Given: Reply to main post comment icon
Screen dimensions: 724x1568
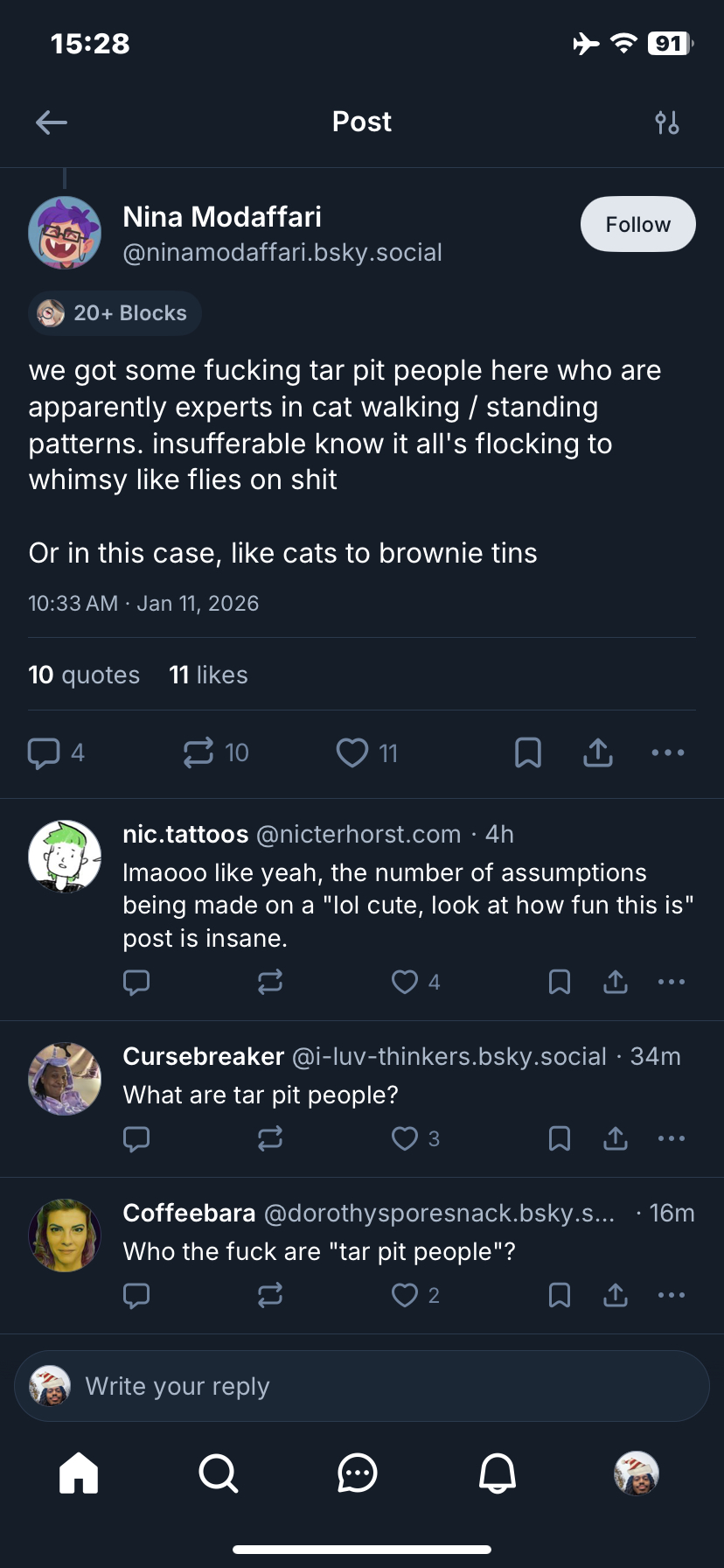Looking at the screenshot, I should coord(44,752).
